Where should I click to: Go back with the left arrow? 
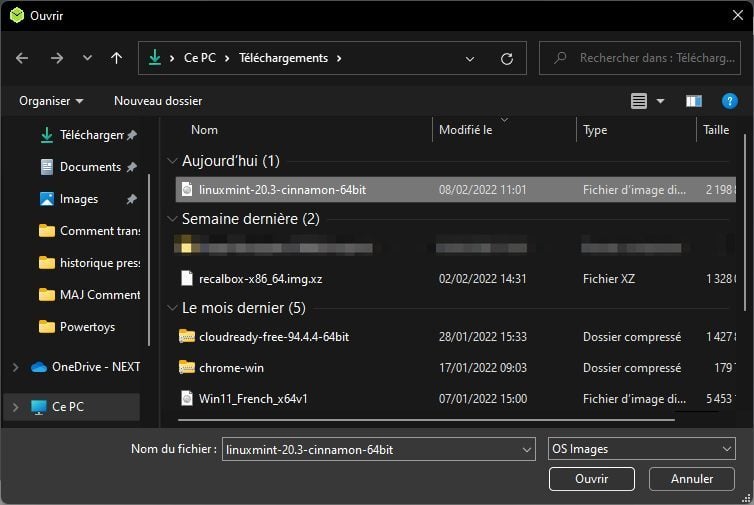click(22, 58)
